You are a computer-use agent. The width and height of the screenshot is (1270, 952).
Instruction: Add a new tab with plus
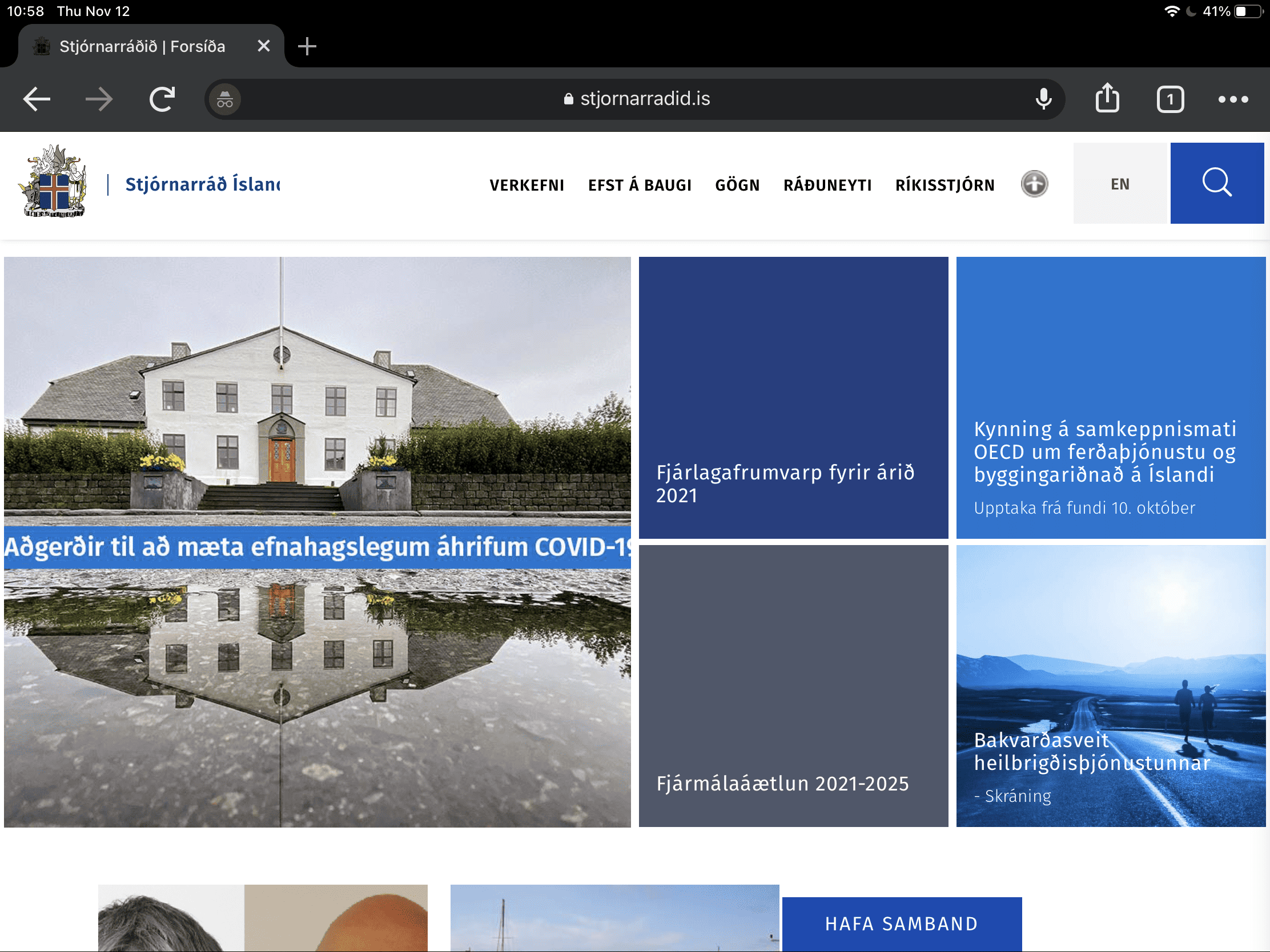click(307, 46)
